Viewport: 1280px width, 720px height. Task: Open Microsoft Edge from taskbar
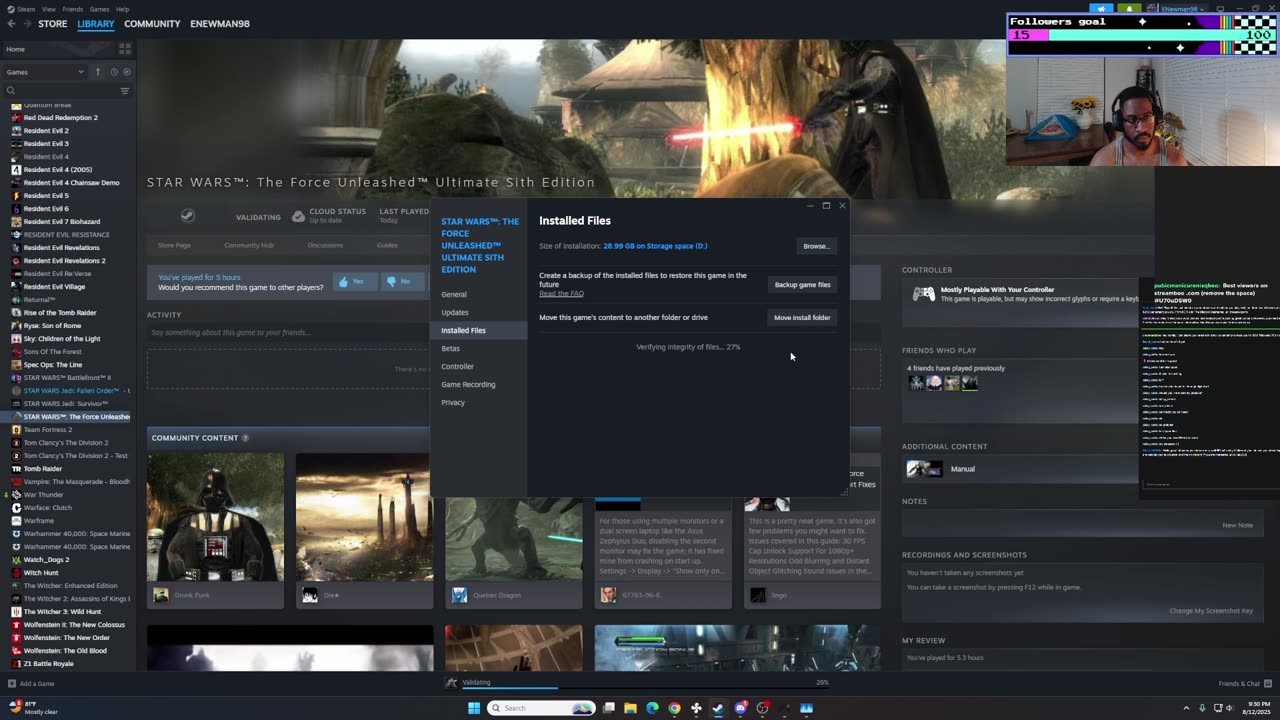[652, 708]
